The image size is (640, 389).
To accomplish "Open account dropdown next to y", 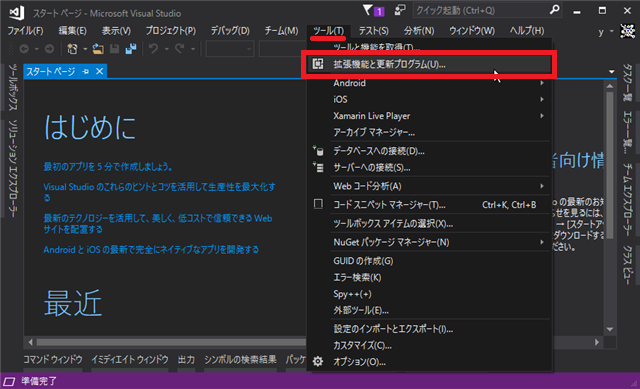I will (611, 31).
